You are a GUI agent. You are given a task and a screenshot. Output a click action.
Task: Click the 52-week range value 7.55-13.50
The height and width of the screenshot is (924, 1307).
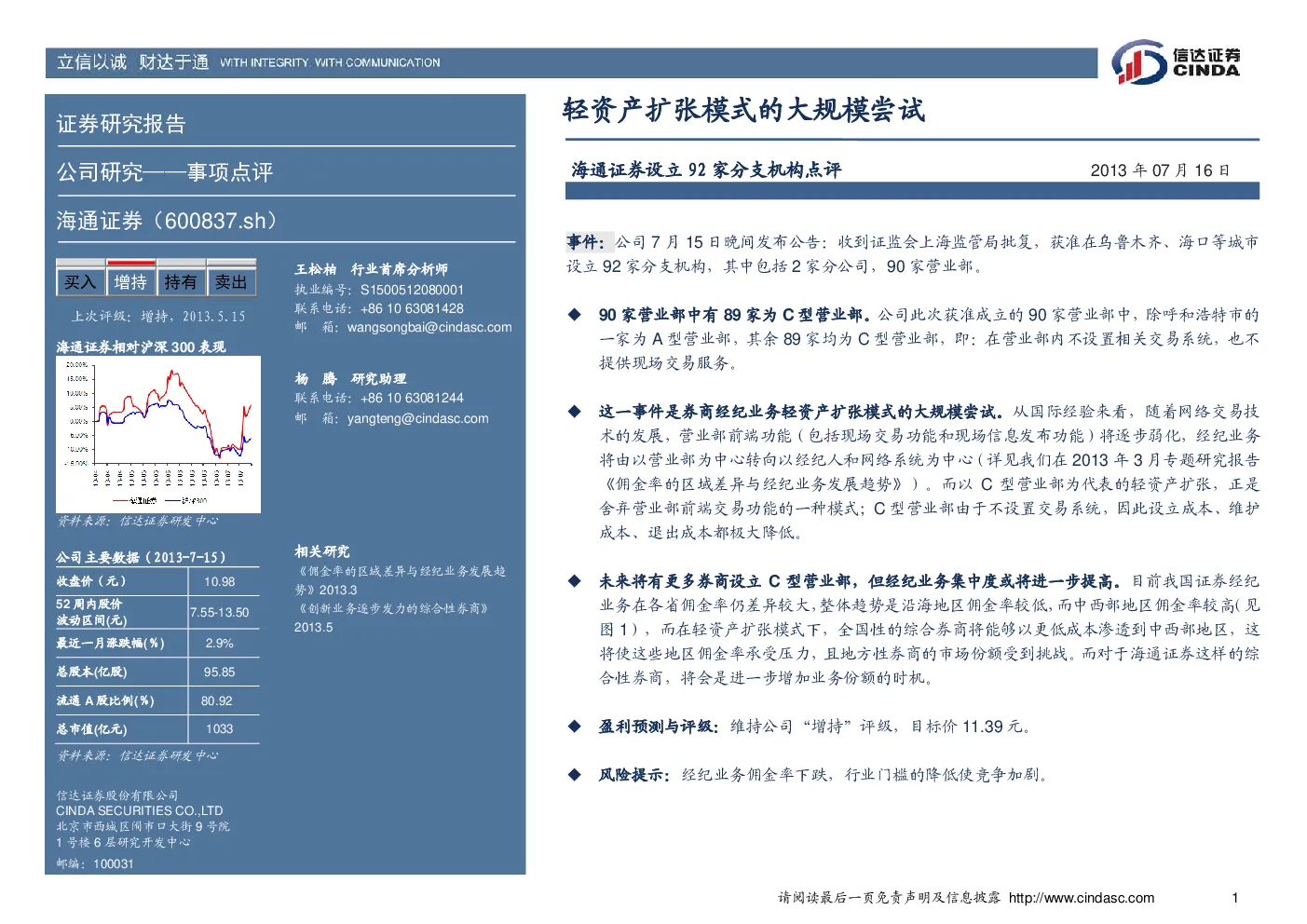point(220,612)
